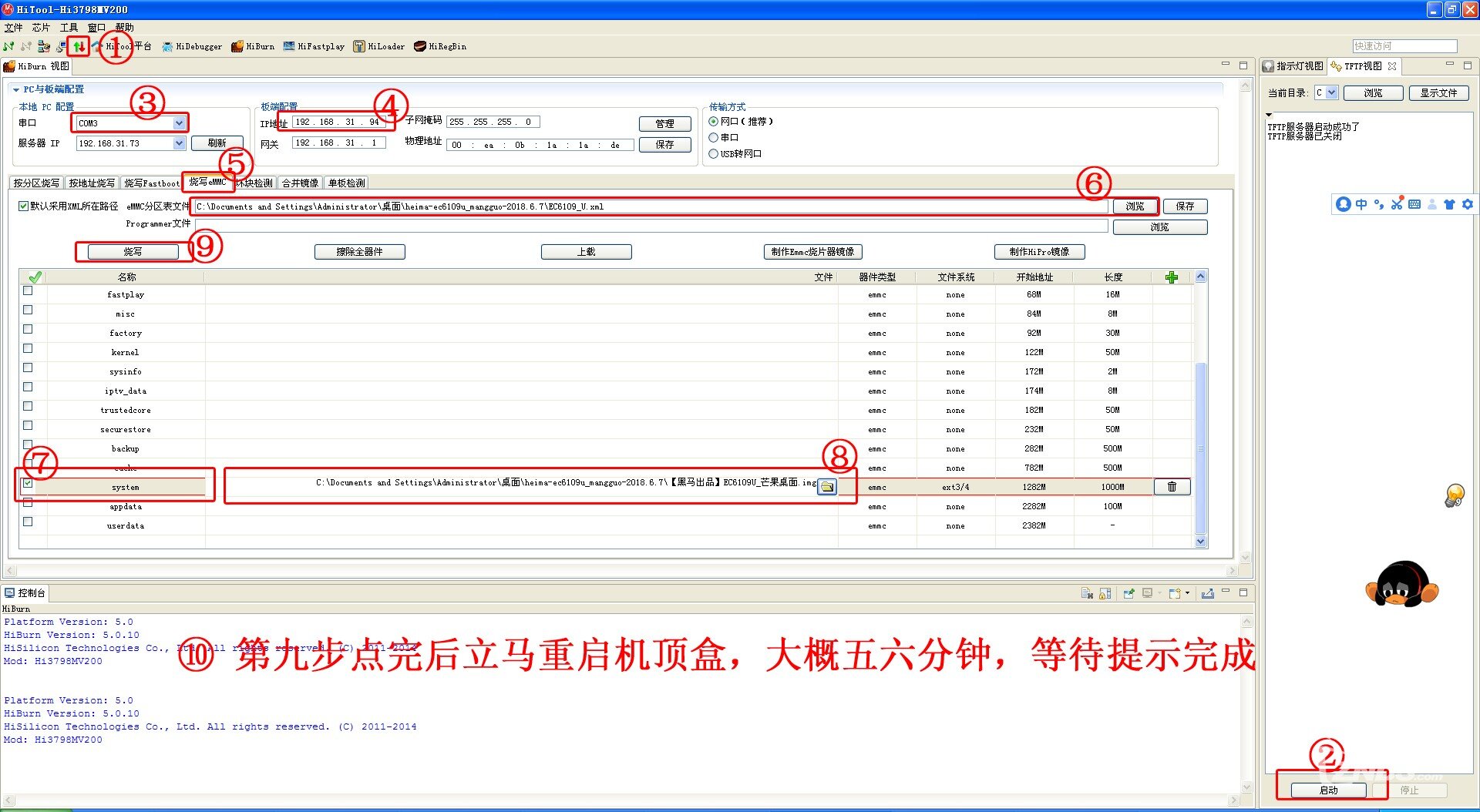Open the 芯片 menu
Image resolution: width=1480 pixels, height=812 pixels.
point(41,28)
